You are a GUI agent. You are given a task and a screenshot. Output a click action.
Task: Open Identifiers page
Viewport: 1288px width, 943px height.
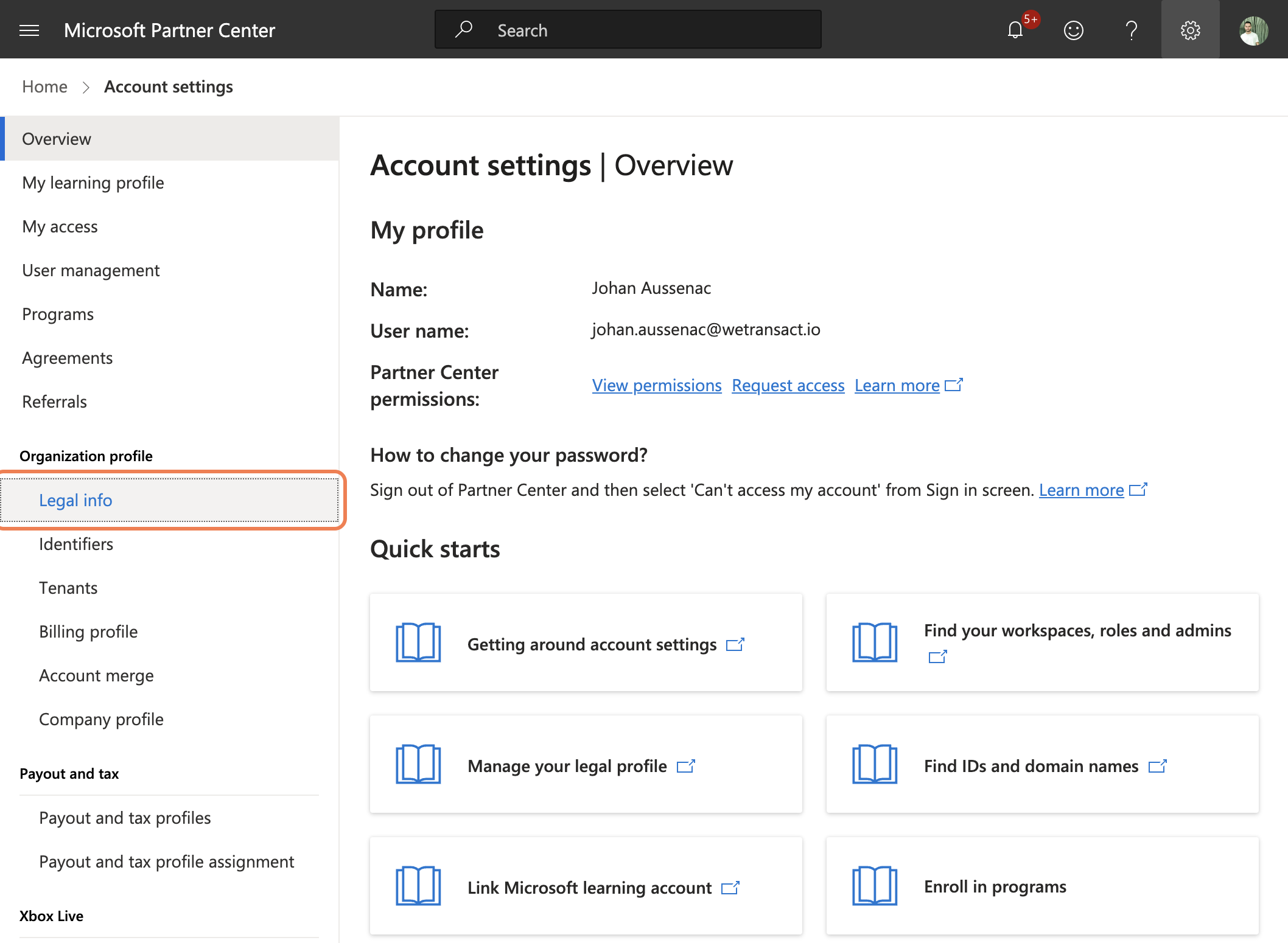pyautogui.click(x=170, y=544)
